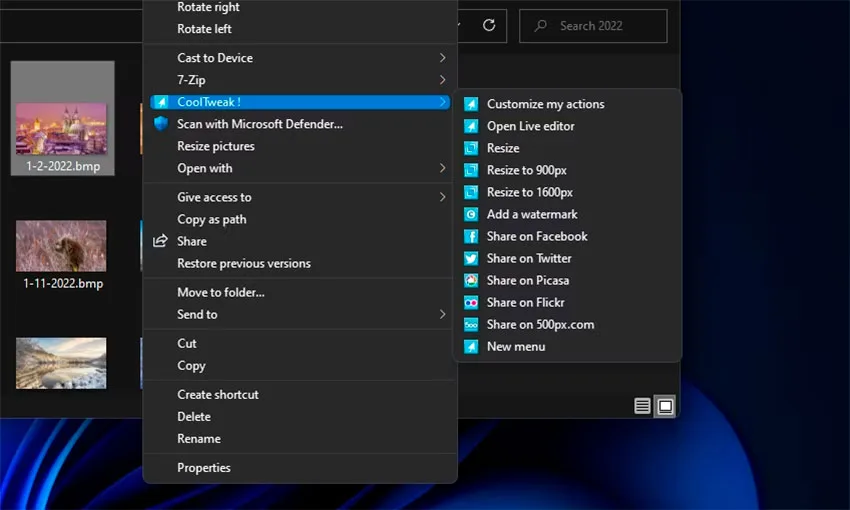Expand the 7-Zip submenu arrow

pyautogui.click(x=442, y=80)
